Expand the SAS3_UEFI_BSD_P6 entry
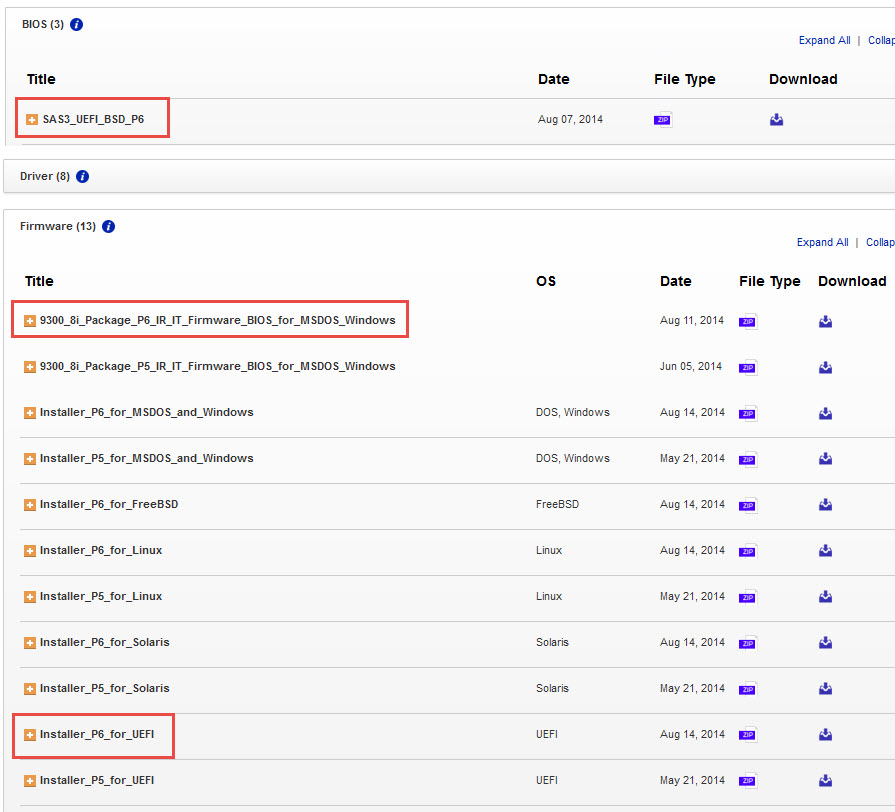The height and width of the screenshot is (812, 895). [32, 119]
